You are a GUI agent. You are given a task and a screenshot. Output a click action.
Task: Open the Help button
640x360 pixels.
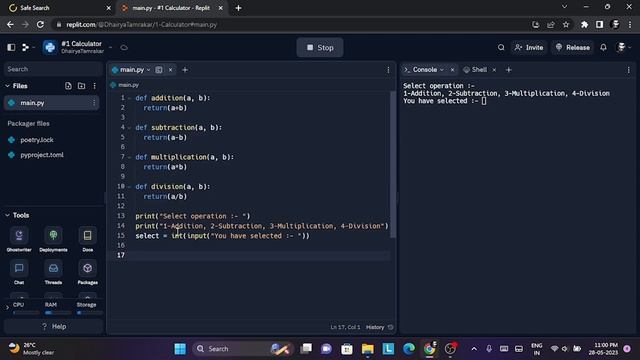click(53, 327)
